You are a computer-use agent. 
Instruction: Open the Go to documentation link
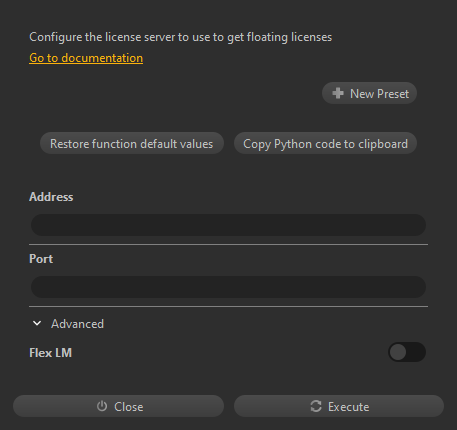(x=86, y=58)
